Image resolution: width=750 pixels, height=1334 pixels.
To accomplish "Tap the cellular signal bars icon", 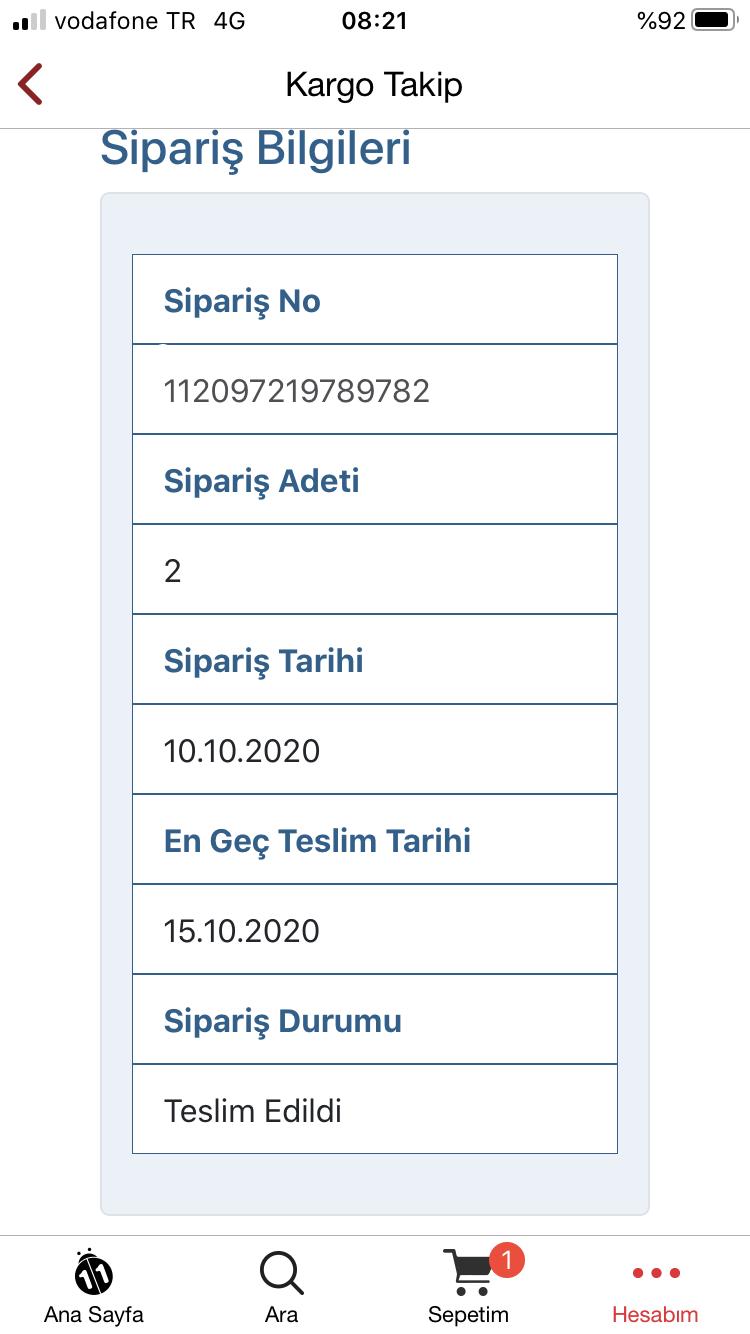I will pyautogui.click(x=29, y=20).
